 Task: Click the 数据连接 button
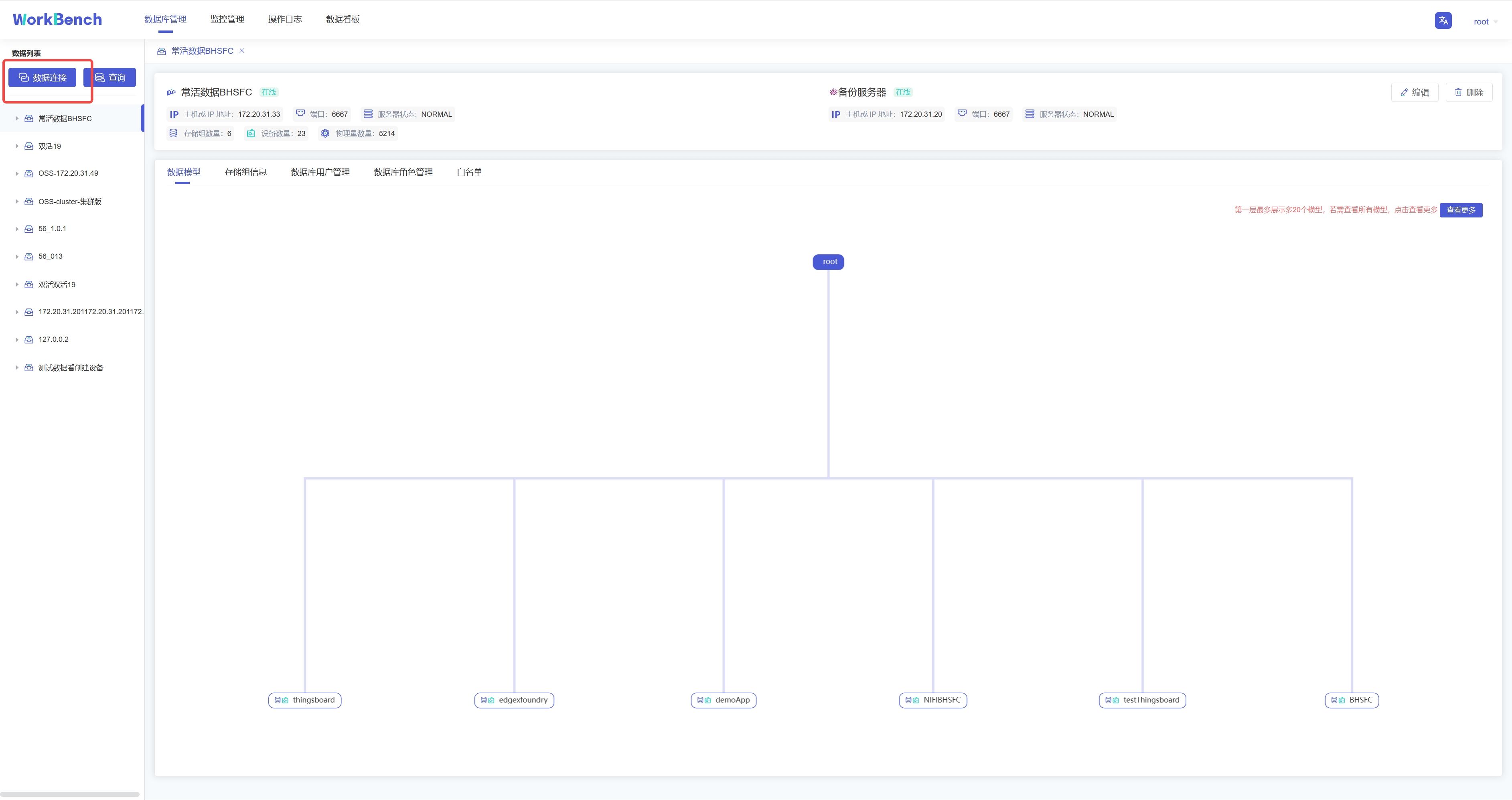42,77
